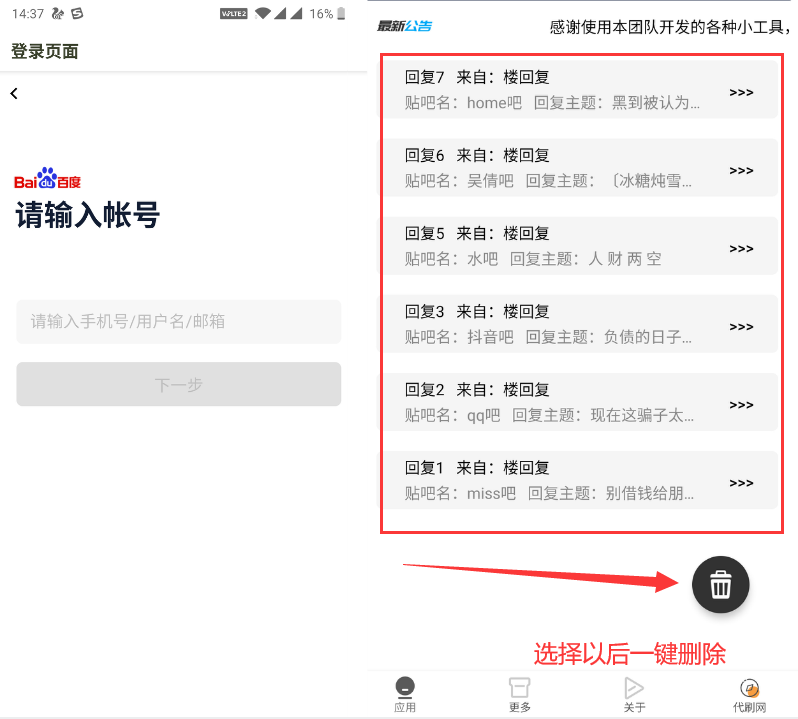Tap the back arrow on login page
The width and height of the screenshot is (798, 719).
tap(14, 94)
